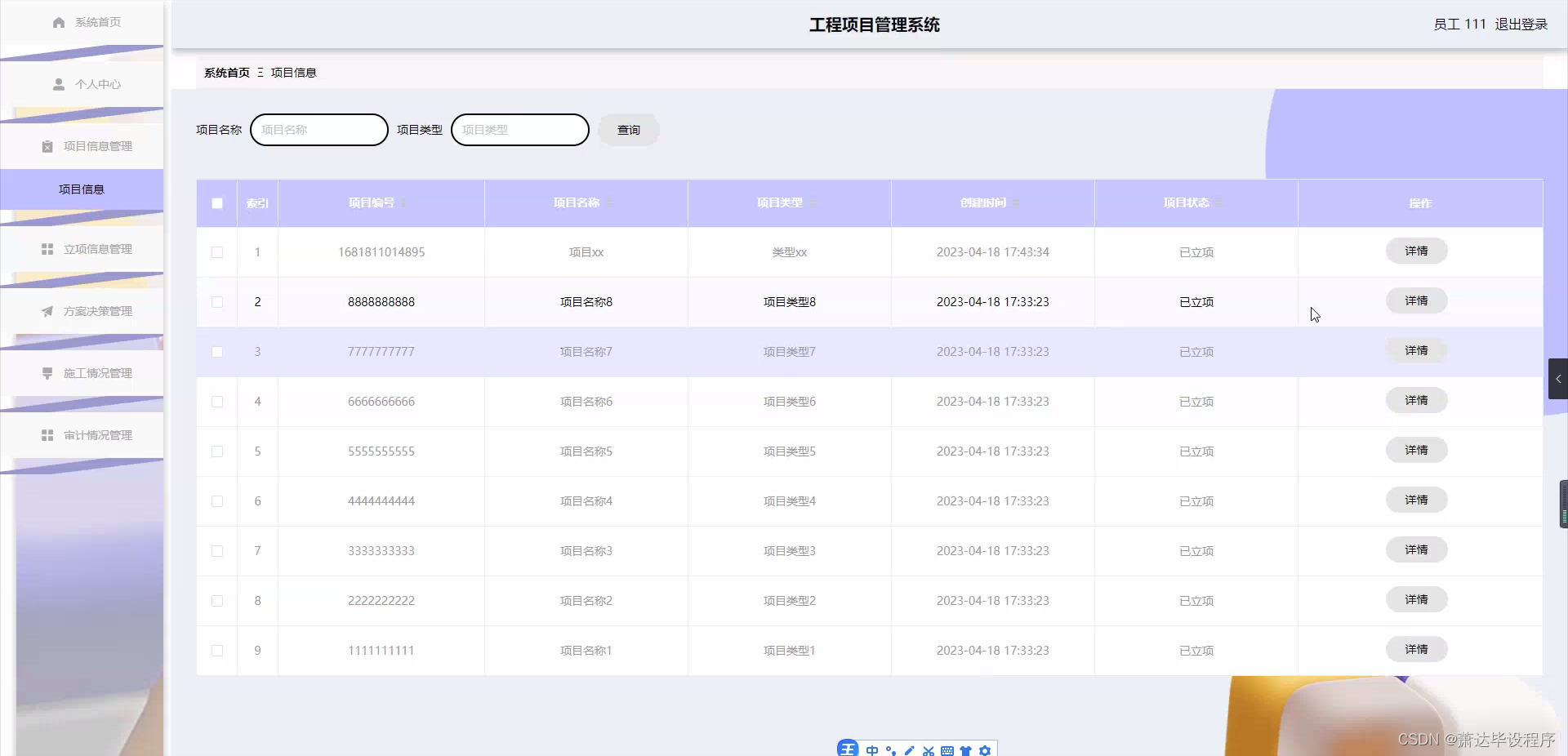Select the 项目信息 submenu item
Viewport: 1568px width, 756px height.
point(82,189)
